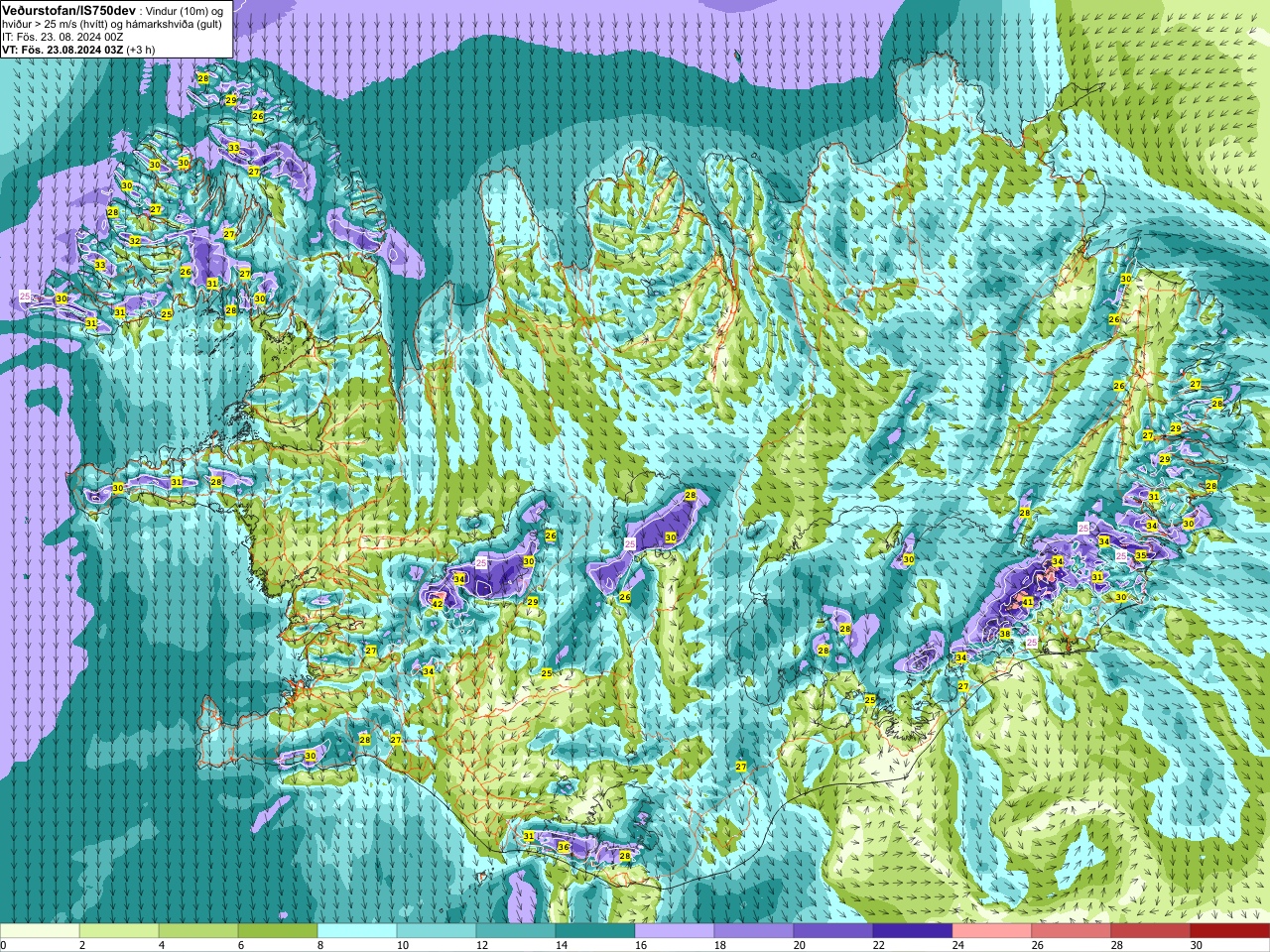The image size is (1270, 952).
Task: Click the yellow gust label 41
Action: point(1028,602)
